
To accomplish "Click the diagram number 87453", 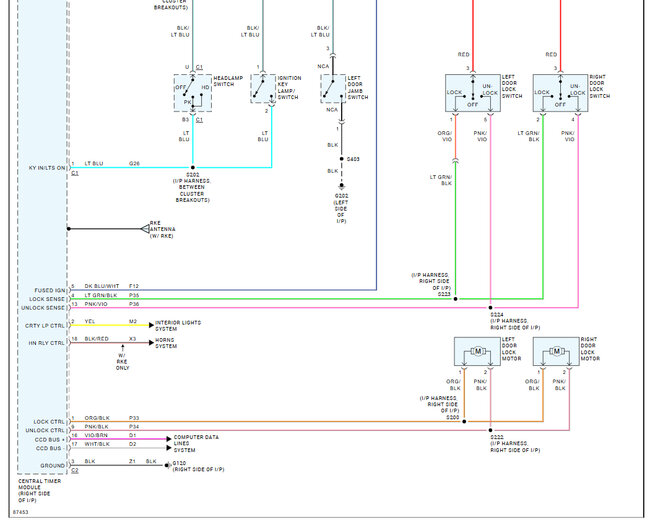I will pos(20,512).
